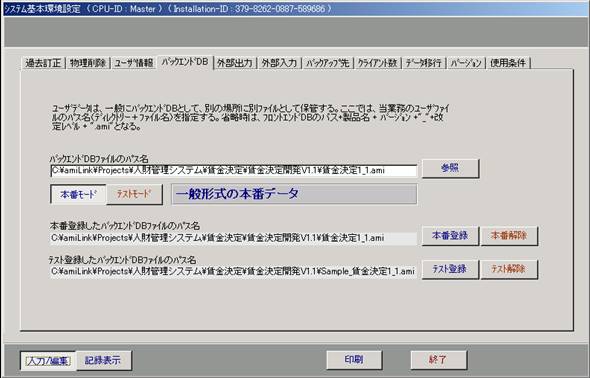Switch to the クライアント数 tab
This screenshot has height=378, width=590.
[377, 63]
